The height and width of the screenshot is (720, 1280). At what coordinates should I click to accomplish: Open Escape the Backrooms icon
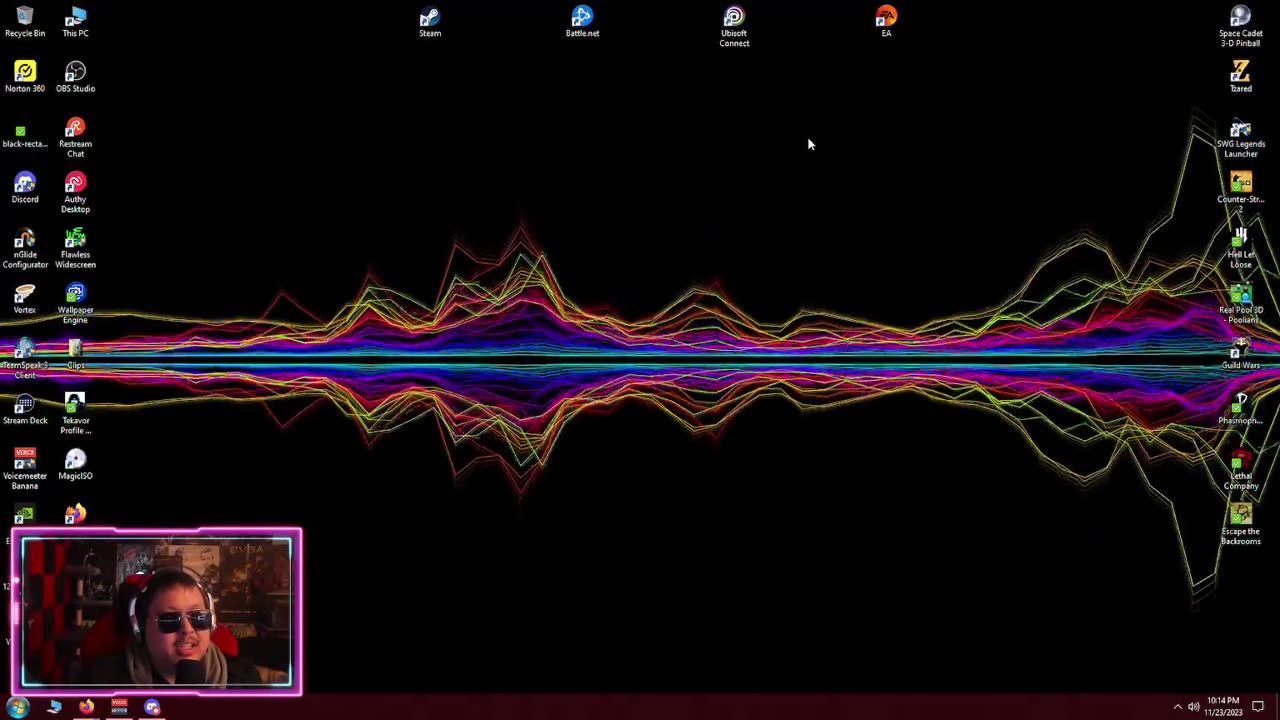click(1240, 523)
